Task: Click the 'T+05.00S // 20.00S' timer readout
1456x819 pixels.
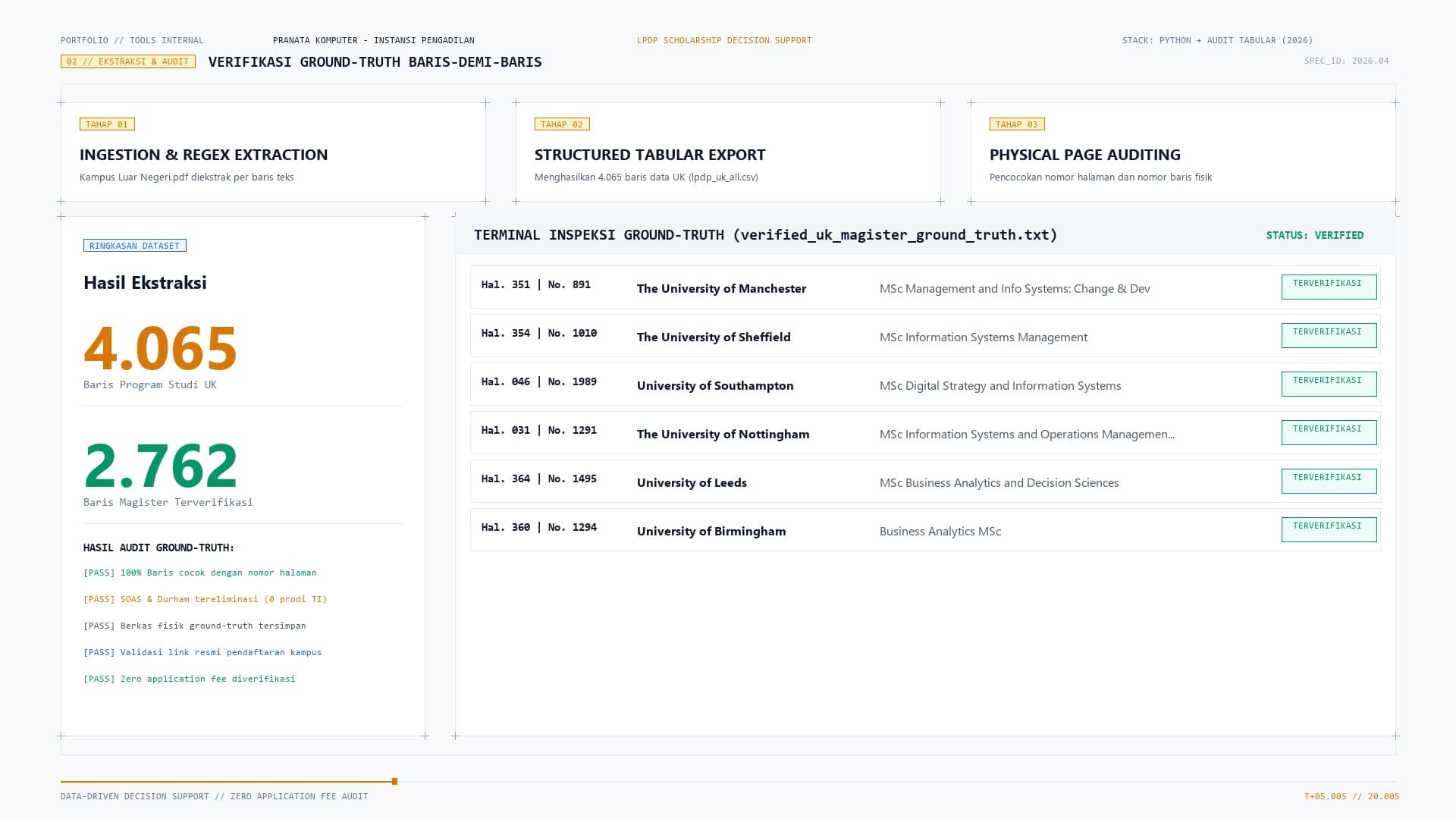Action: click(x=1351, y=796)
